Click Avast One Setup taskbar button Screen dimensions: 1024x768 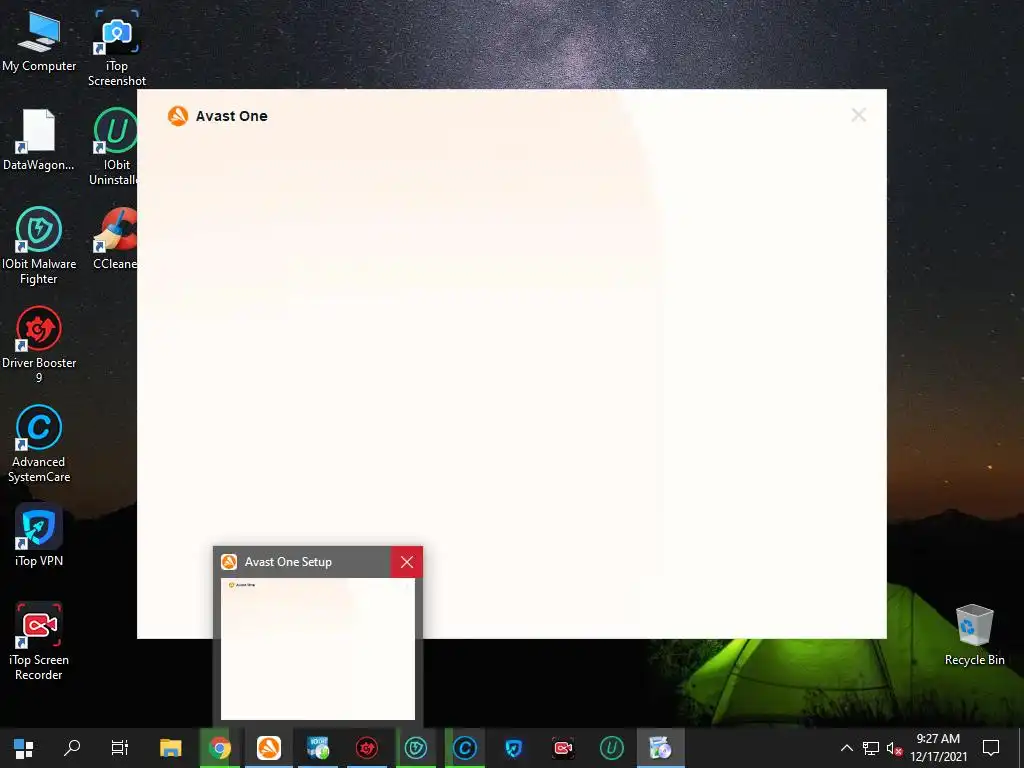268,748
